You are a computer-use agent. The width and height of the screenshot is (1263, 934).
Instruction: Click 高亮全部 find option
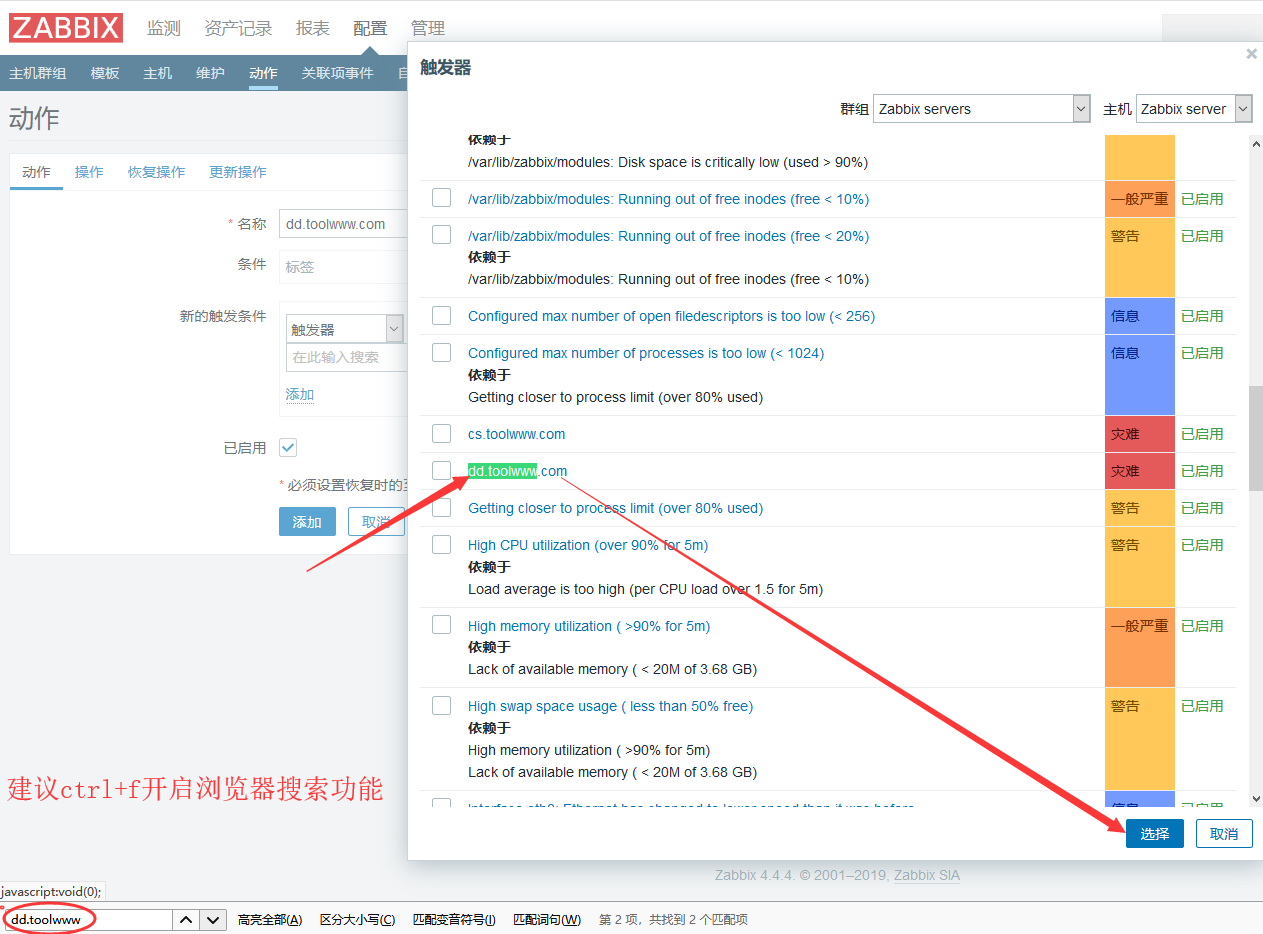[270, 920]
